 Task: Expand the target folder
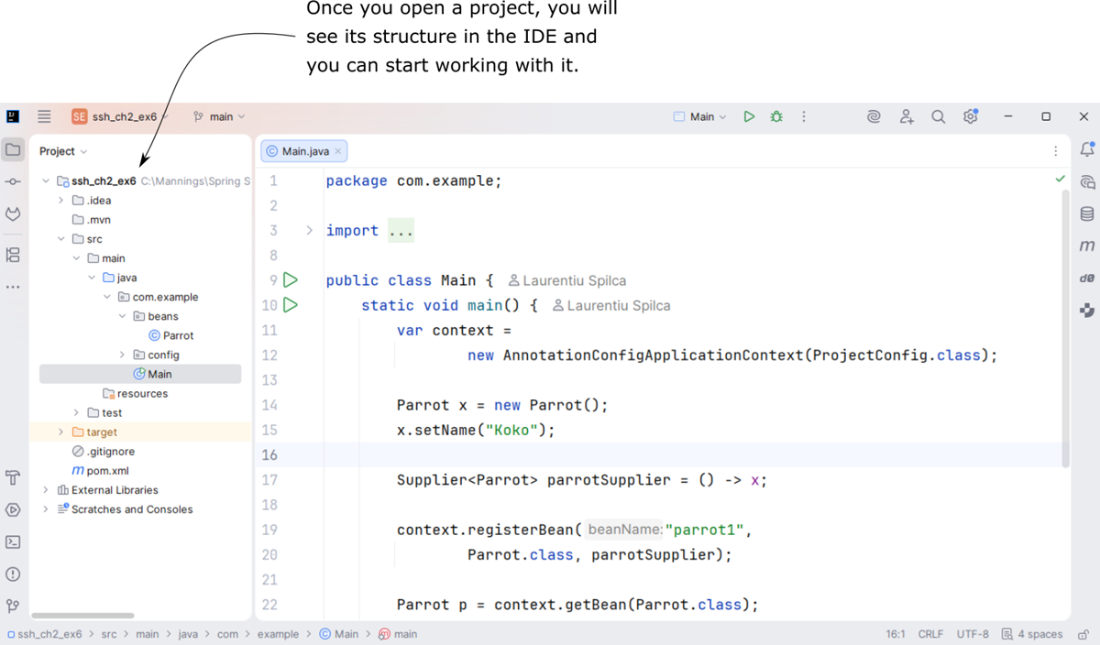pos(61,432)
